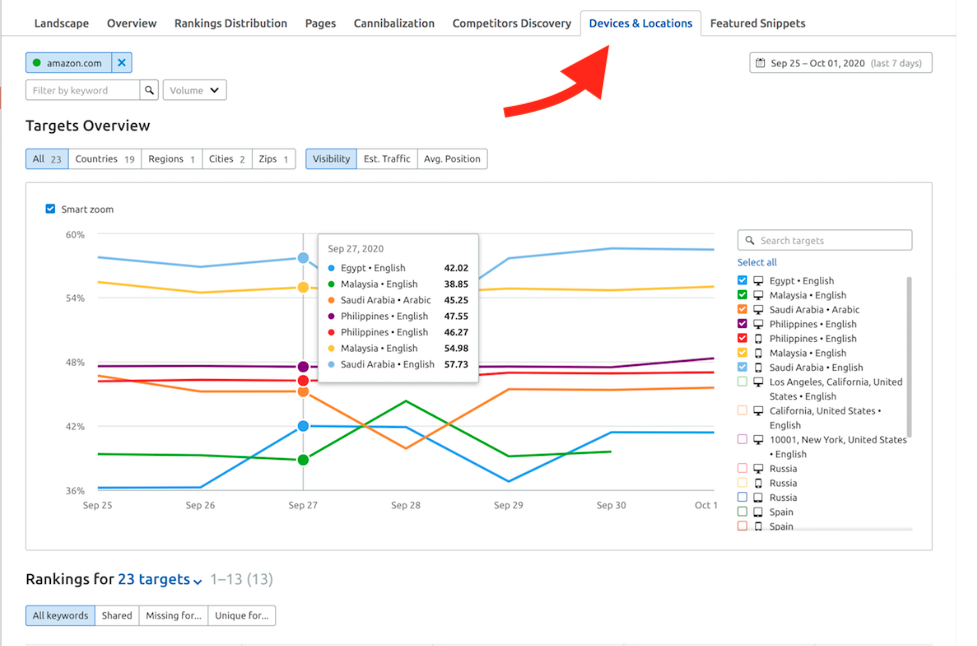This screenshot has width=977, height=646.
Task: Click mobile icon beside Saudi Arabia • English
Action: coord(758,368)
